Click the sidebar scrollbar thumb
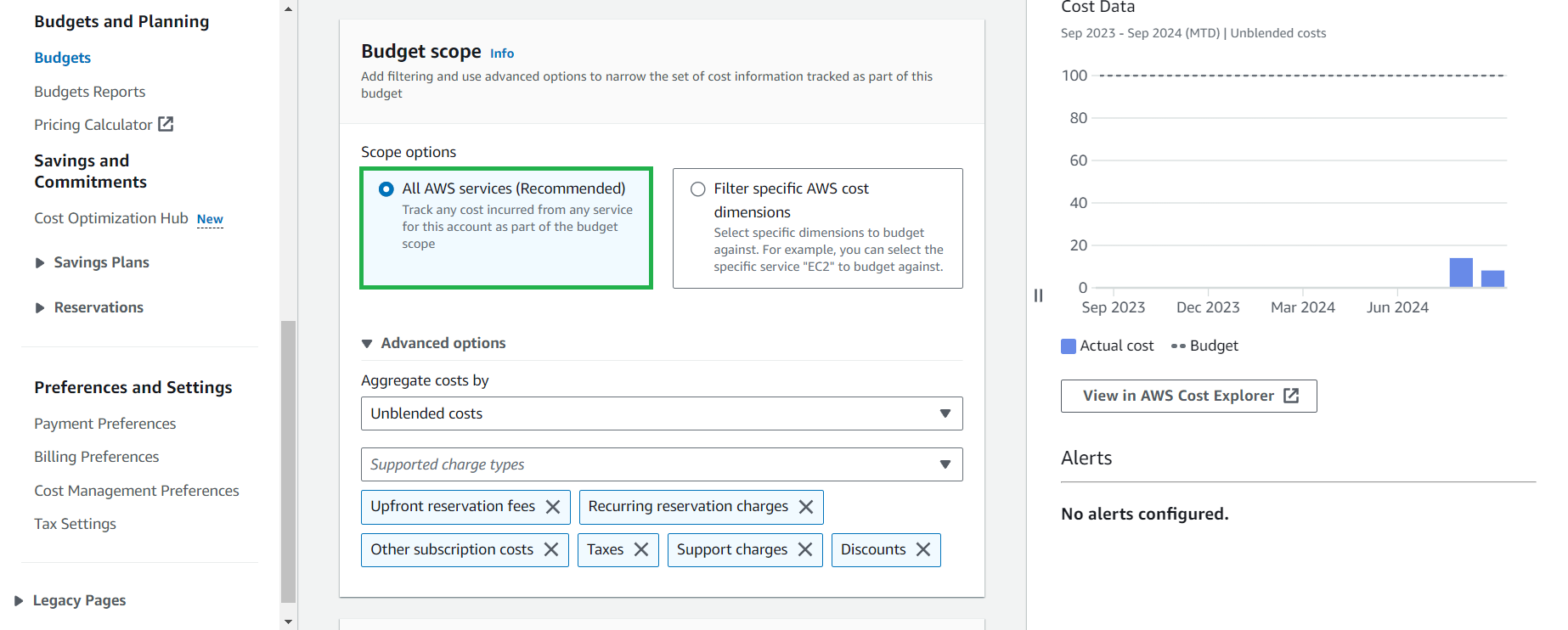The height and width of the screenshot is (630, 1568). 288,462
